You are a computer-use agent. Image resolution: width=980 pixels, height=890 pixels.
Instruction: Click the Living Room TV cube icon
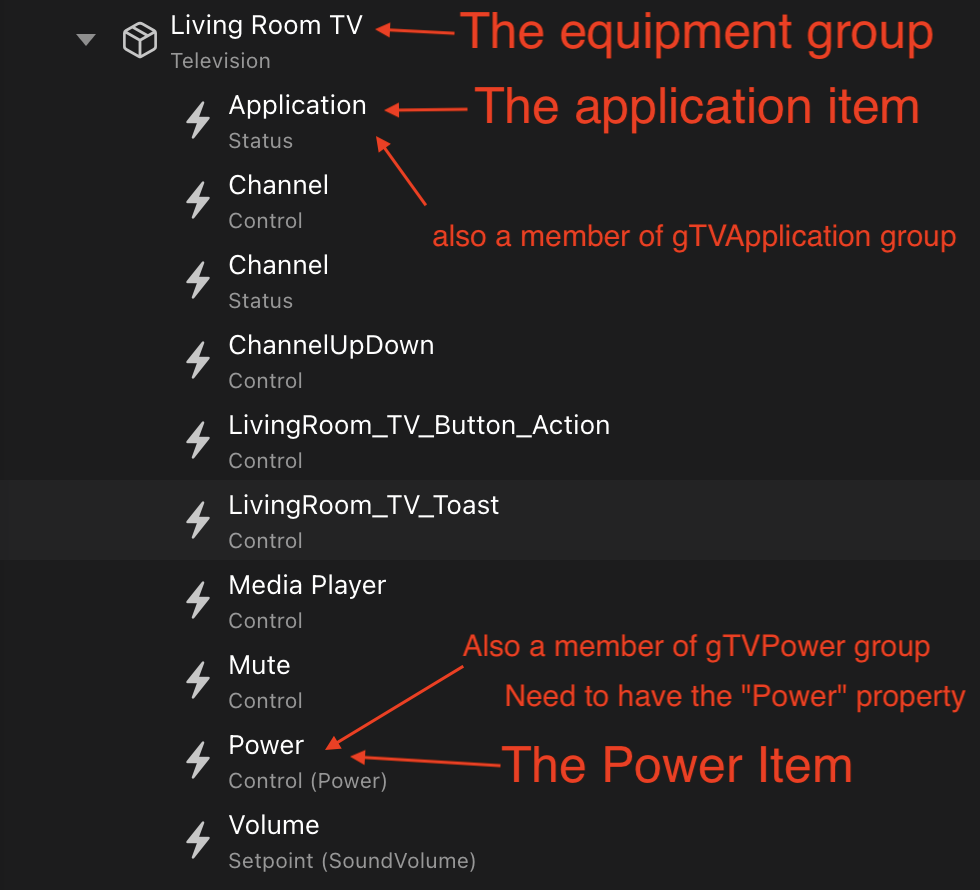point(139,41)
